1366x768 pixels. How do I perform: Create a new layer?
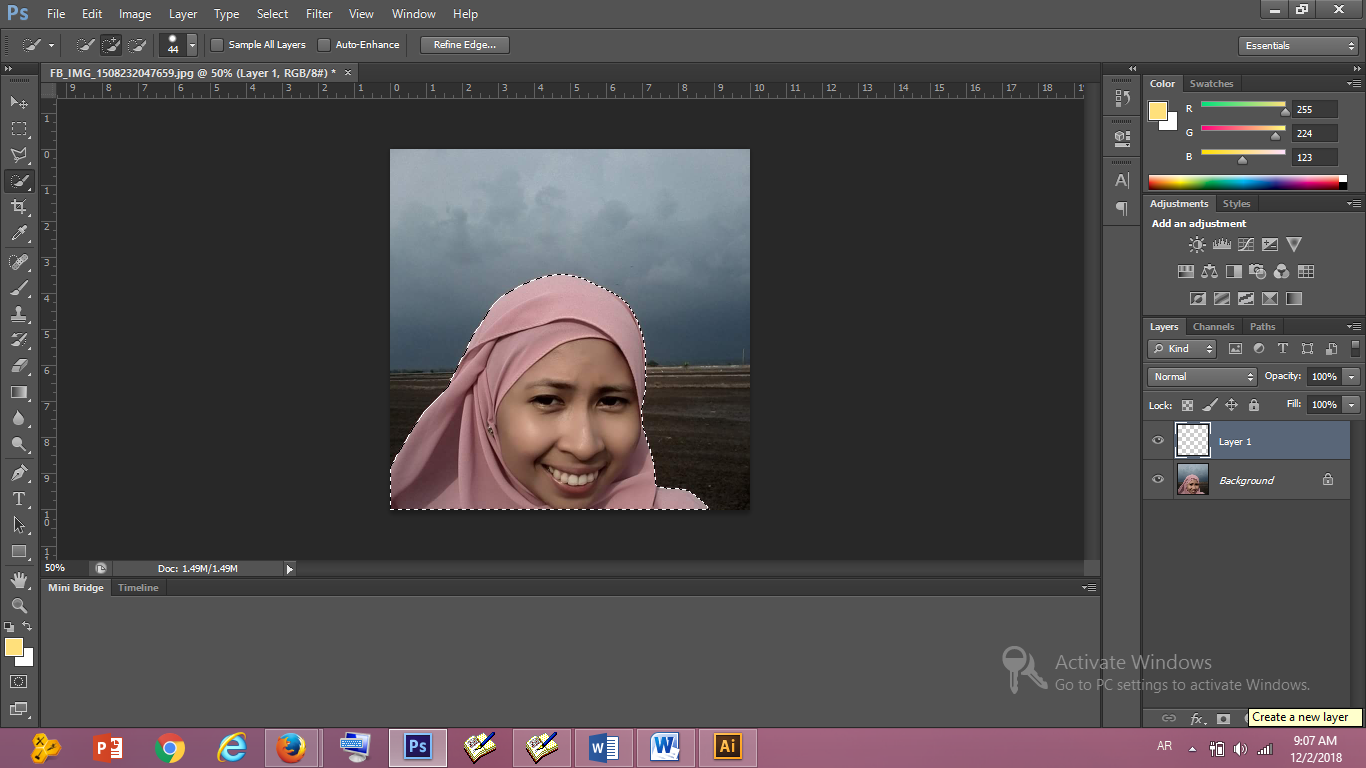coord(1302,718)
